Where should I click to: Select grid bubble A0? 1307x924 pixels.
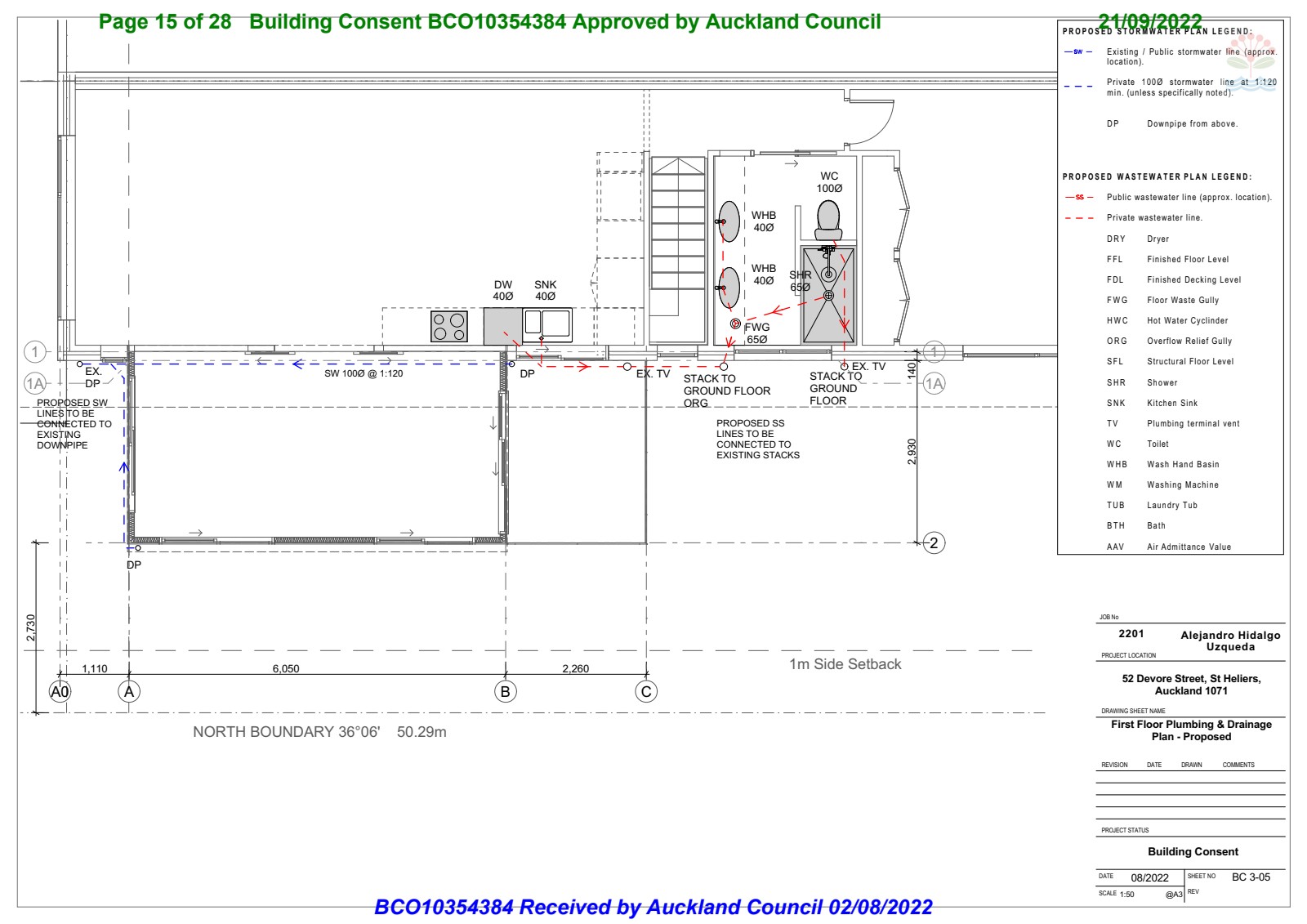tap(60, 692)
